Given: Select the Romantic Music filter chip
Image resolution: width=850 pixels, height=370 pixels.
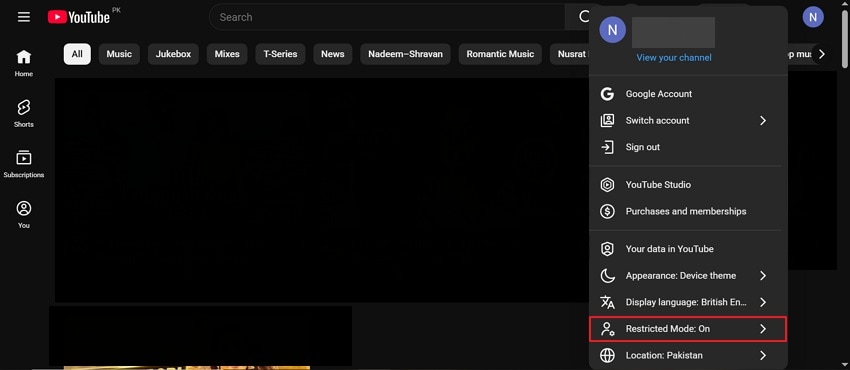Looking at the screenshot, I should (x=500, y=54).
